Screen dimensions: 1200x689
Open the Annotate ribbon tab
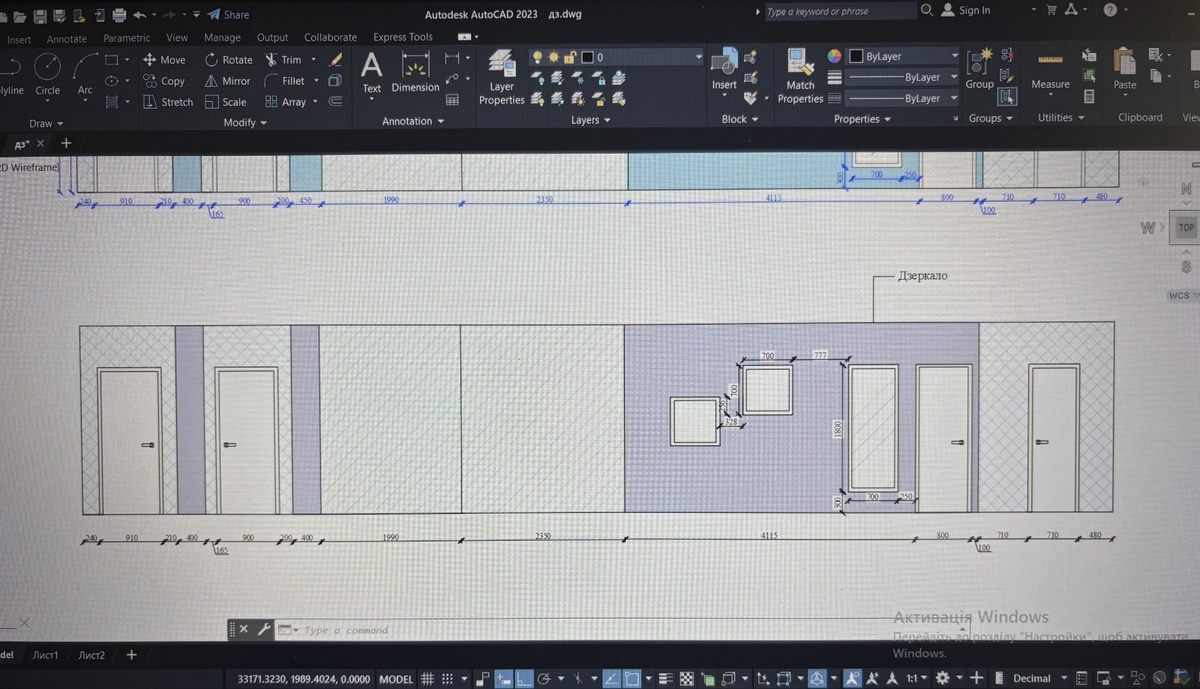pos(67,39)
